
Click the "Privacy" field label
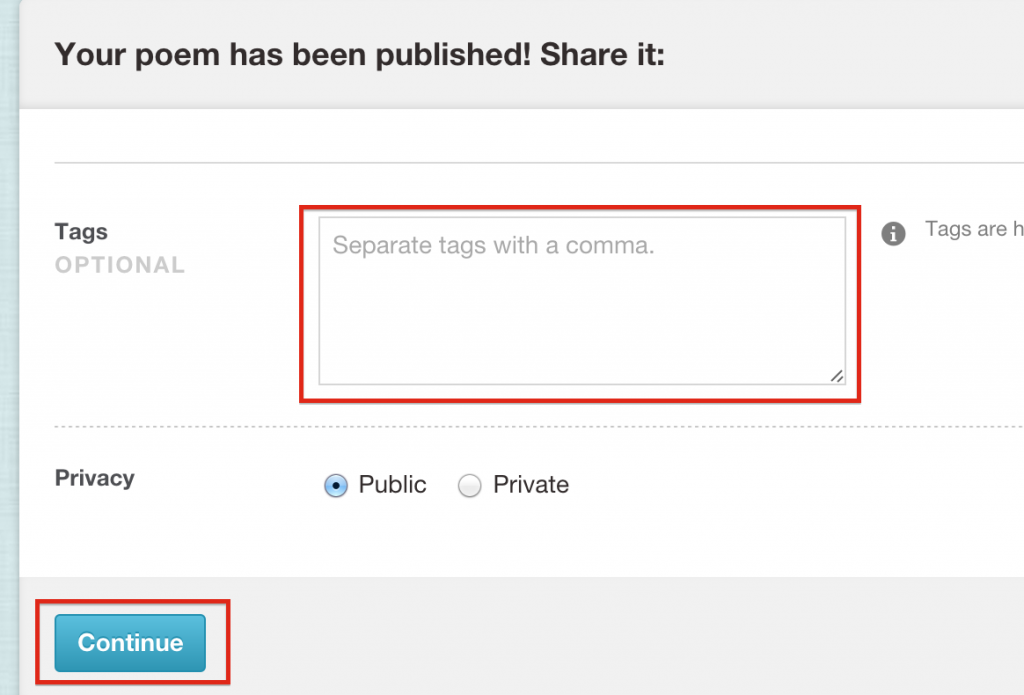tap(95, 478)
